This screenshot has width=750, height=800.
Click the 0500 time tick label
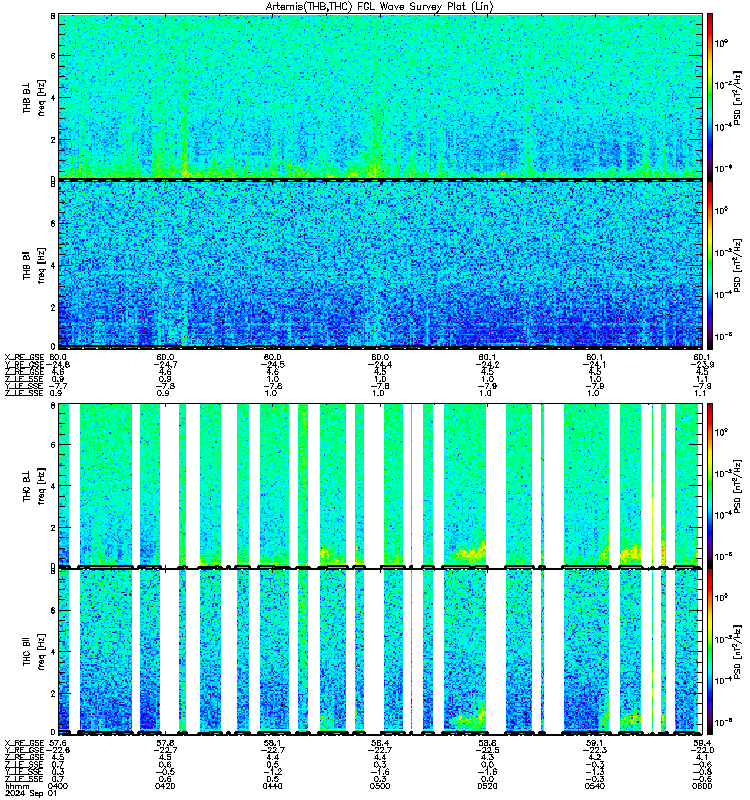pos(380,786)
